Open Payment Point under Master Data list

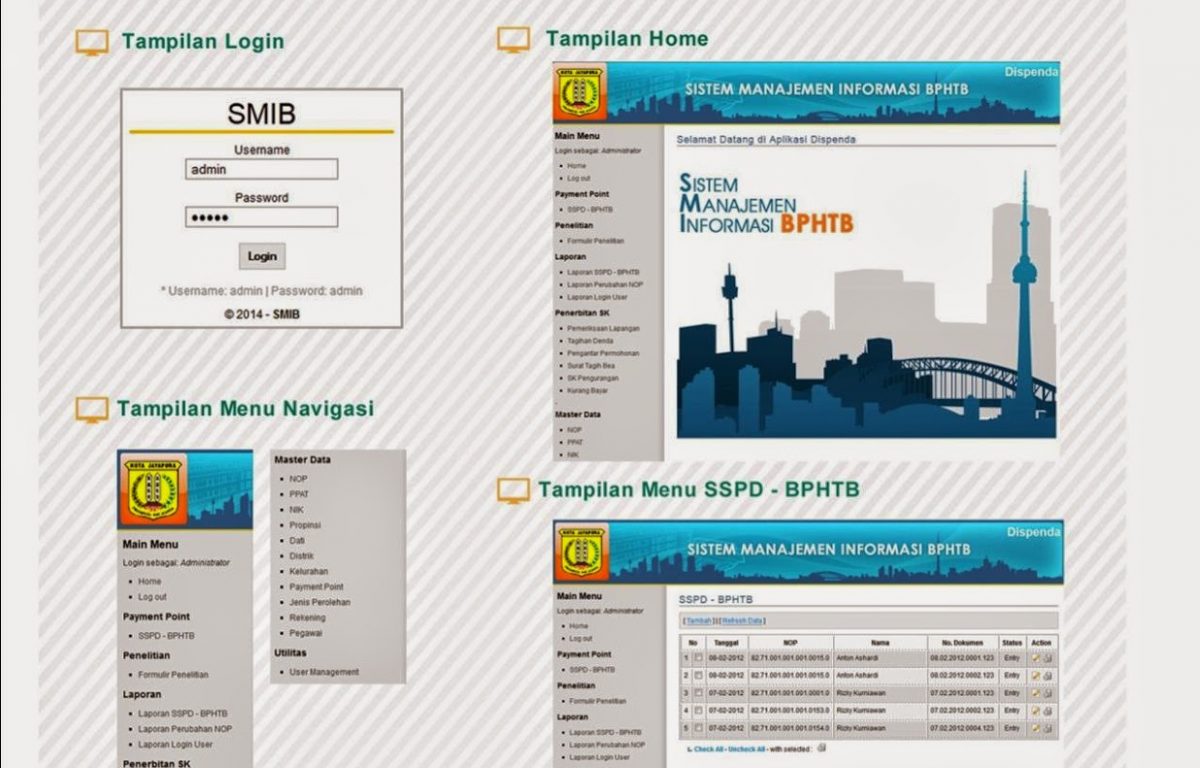pos(316,587)
